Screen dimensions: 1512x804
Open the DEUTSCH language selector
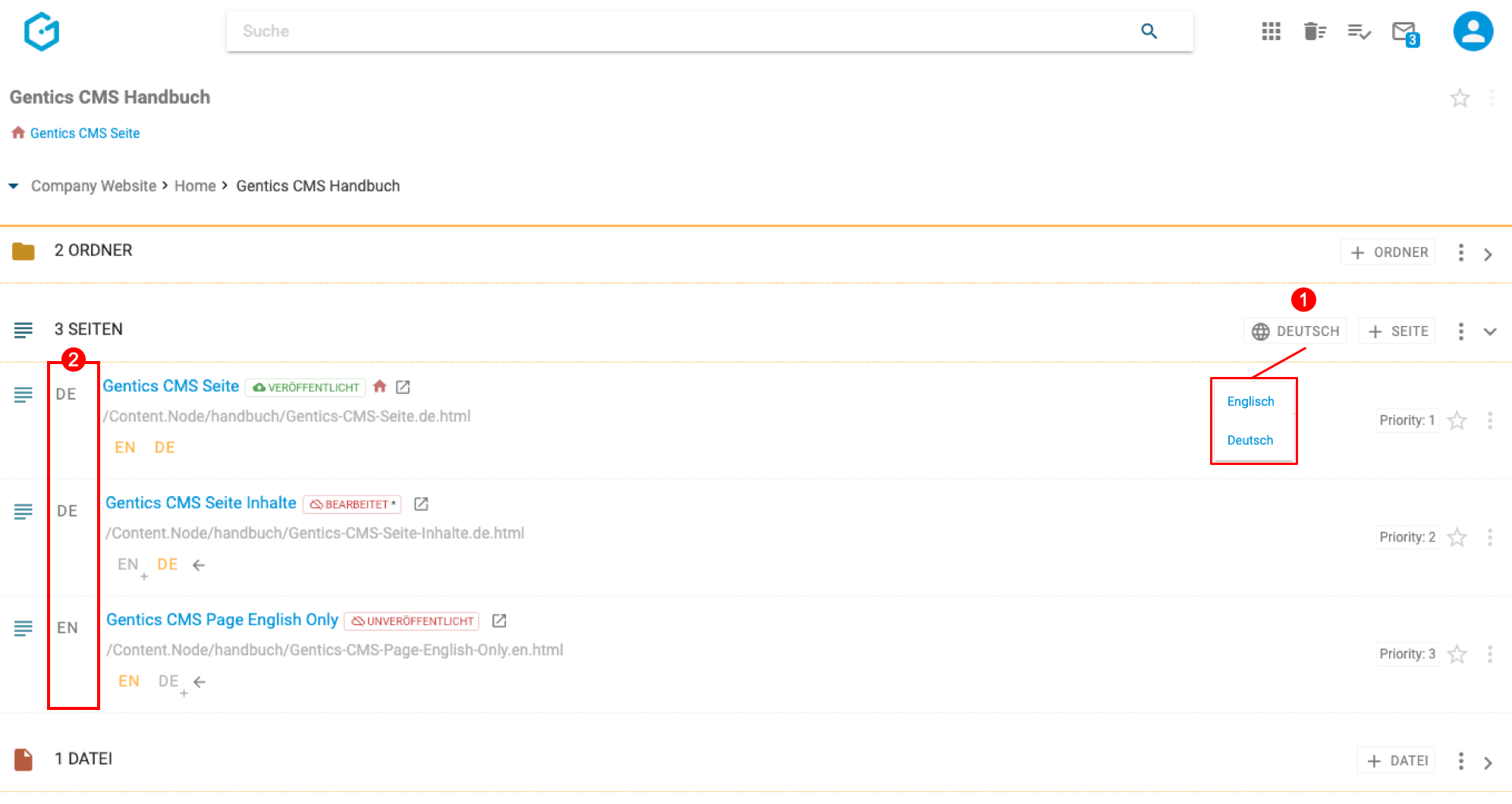pyautogui.click(x=1295, y=331)
